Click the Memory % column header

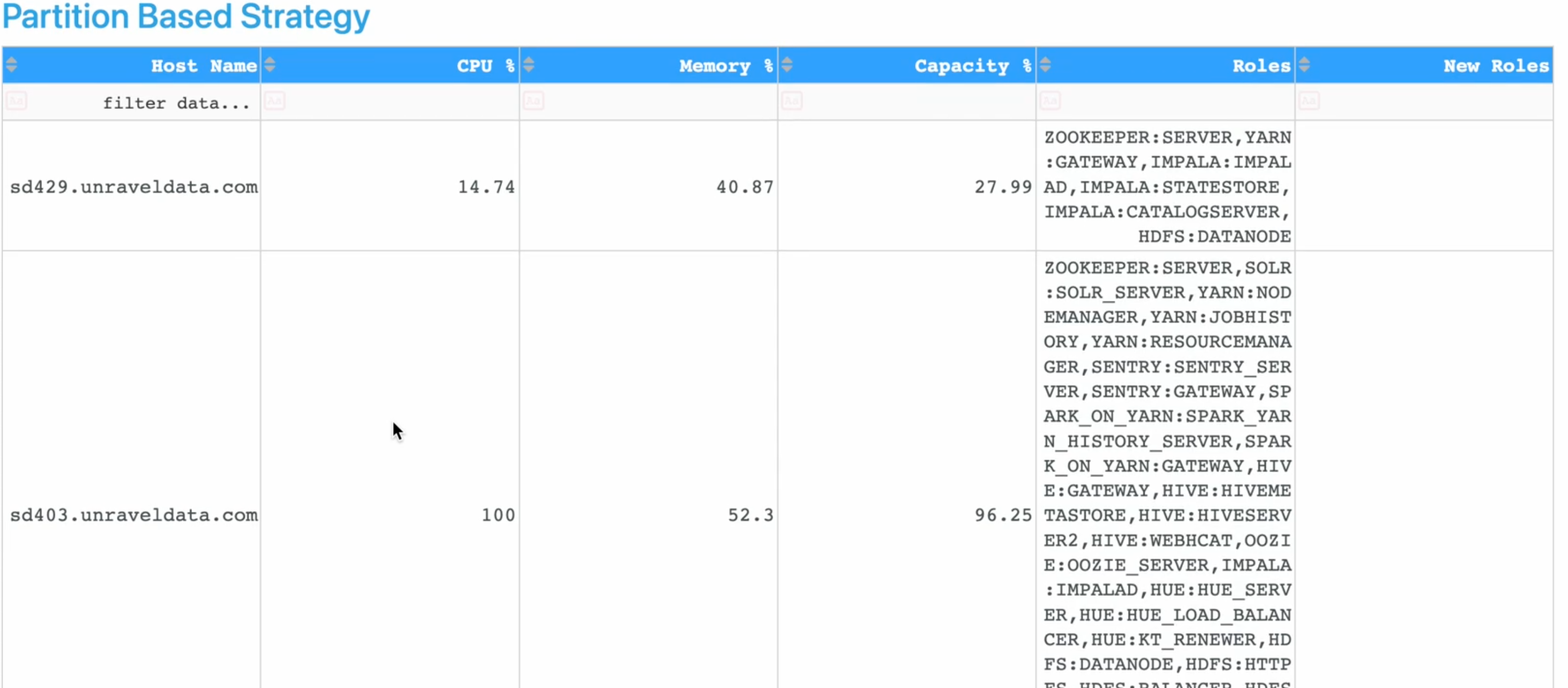[x=649, y=65]
